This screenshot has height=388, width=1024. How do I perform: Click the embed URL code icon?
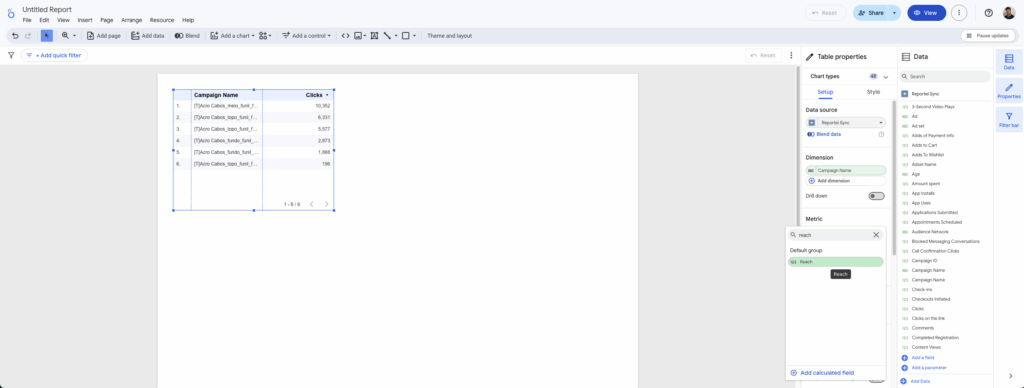pyautogui.click(x=345, y=36)
